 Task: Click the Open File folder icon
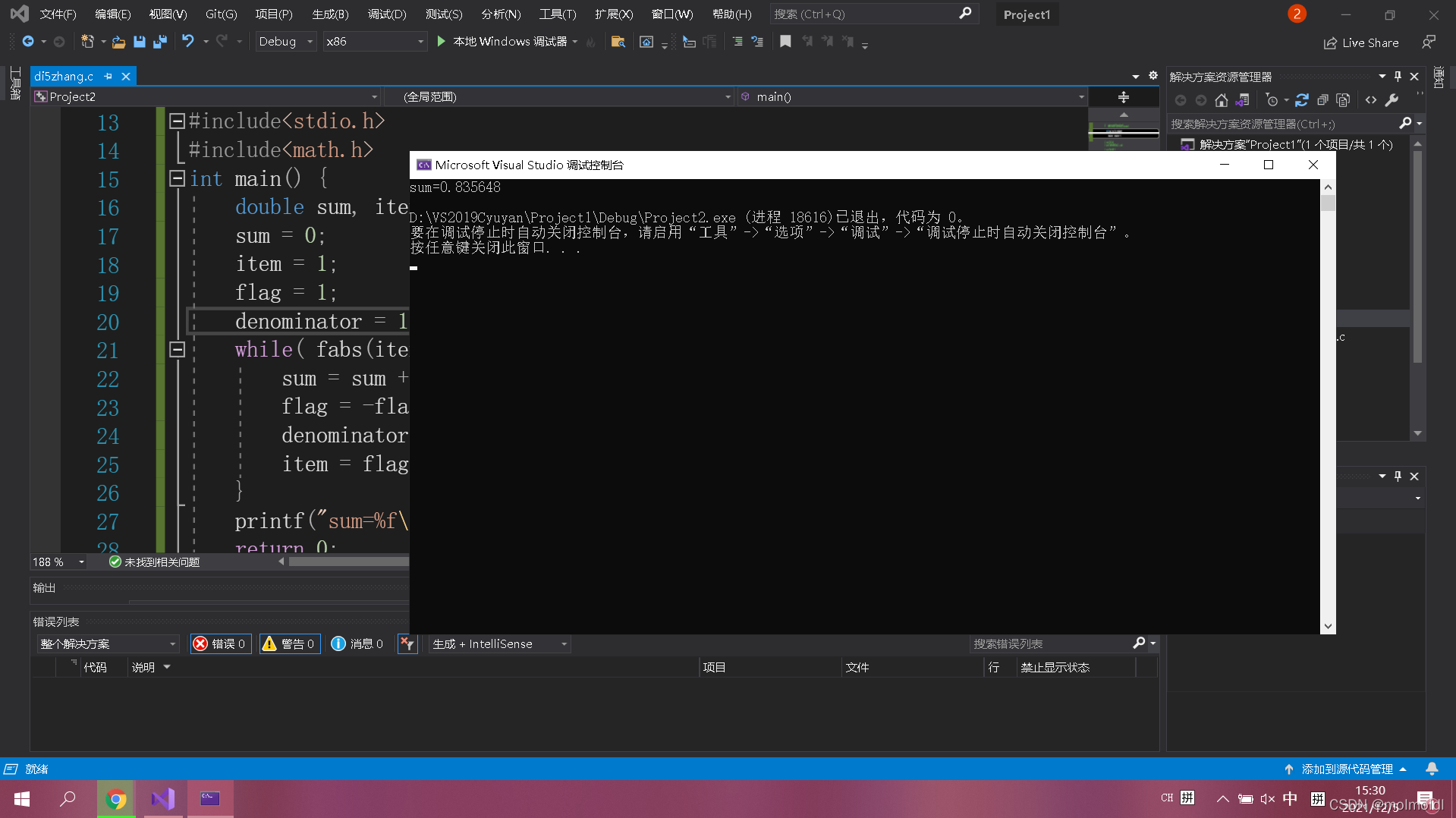(x=118, y=42)
